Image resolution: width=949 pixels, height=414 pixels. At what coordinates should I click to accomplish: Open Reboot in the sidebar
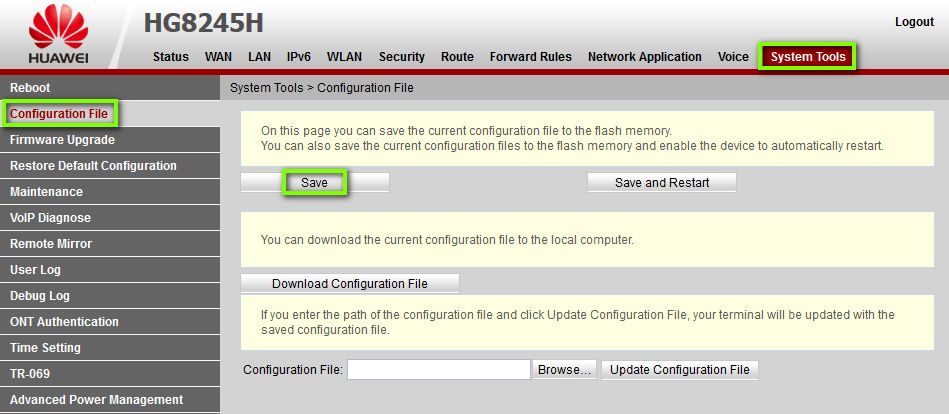(x=30, y=88)
